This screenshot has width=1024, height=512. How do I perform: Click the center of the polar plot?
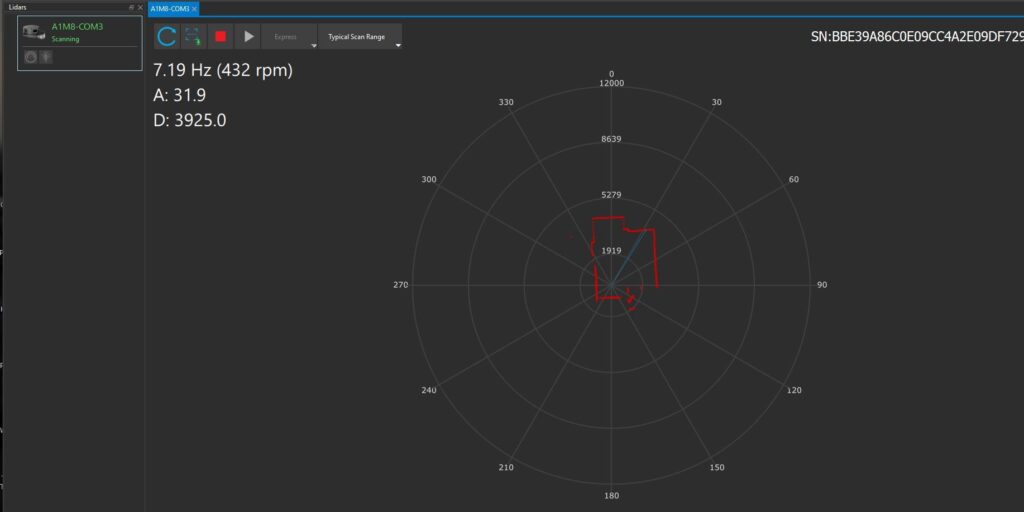click(x=611, y=285)
